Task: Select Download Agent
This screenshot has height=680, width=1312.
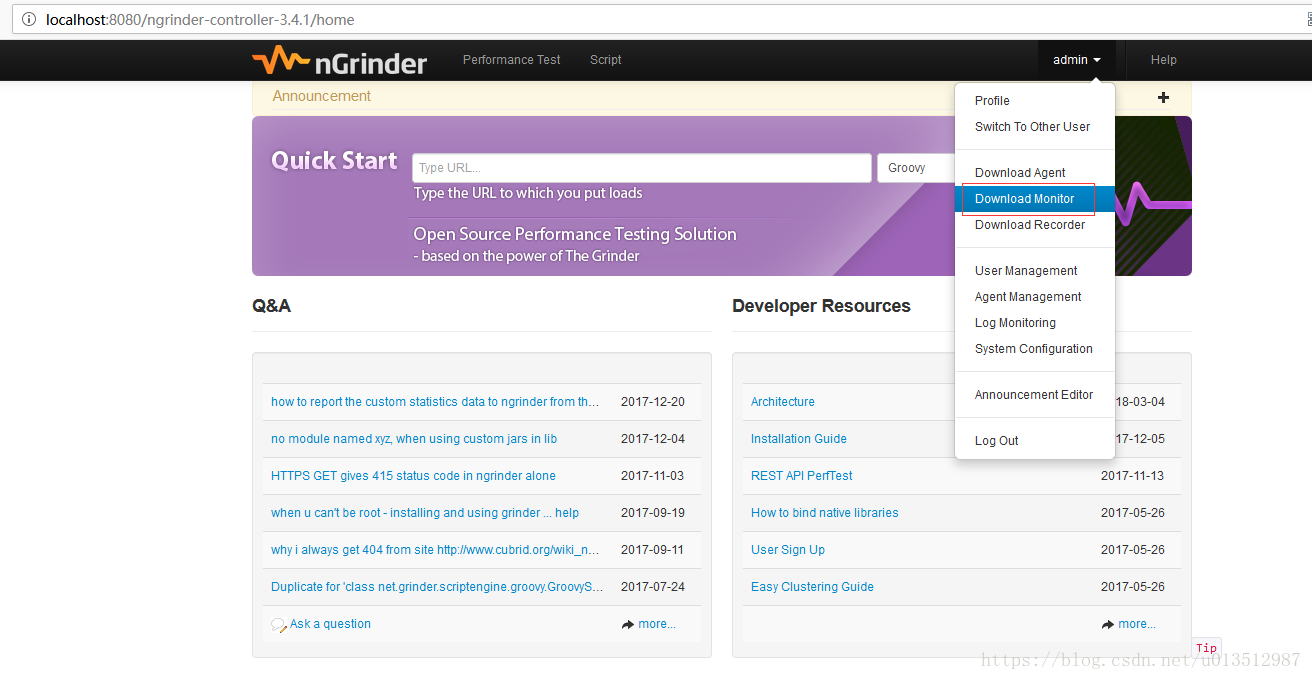Action: click(1035, 173)
